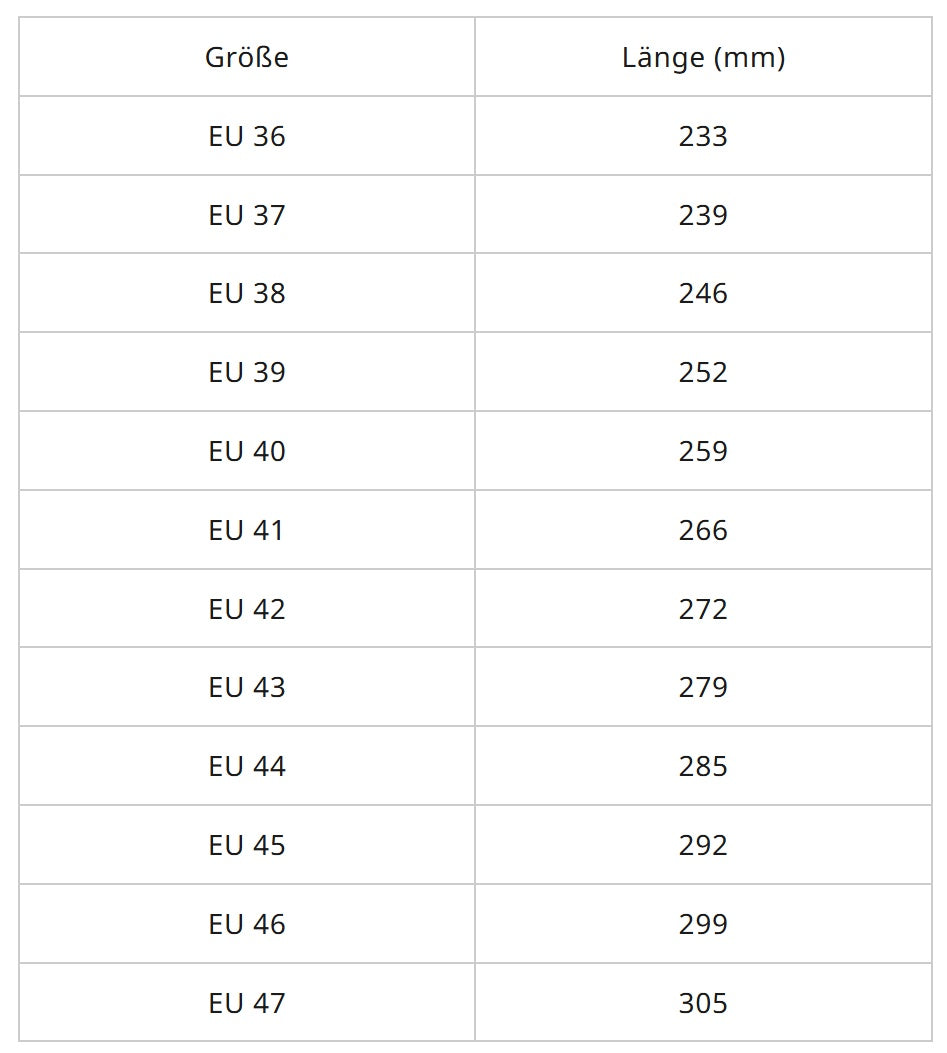Select the 305 length cell
The width and height of the screenshot is (947, 1053).
point(703,1003)
